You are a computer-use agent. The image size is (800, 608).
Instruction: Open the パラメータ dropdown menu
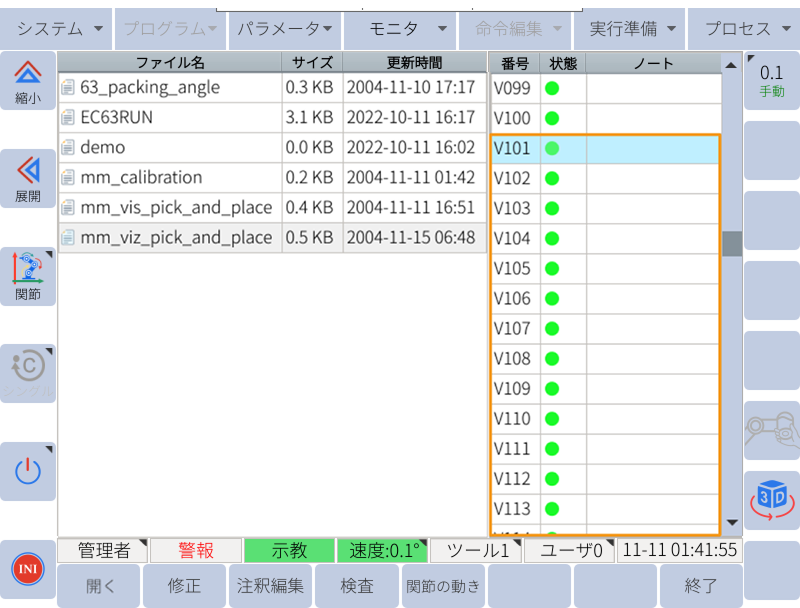[285, 29]
